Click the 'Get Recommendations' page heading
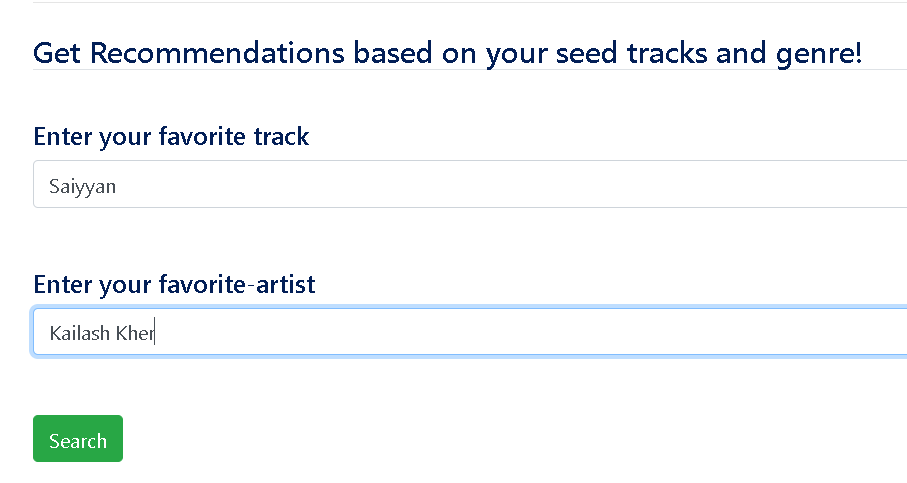The image size is (907, 483). coord(447,54)
